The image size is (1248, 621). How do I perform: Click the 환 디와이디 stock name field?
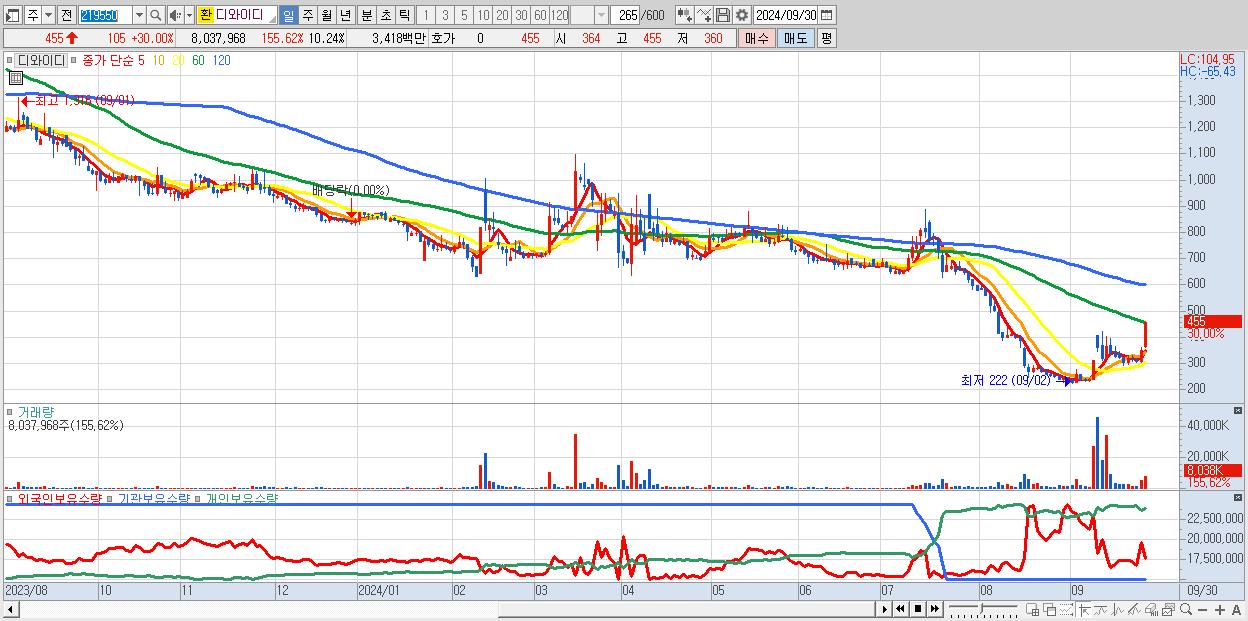coord(236,15)
